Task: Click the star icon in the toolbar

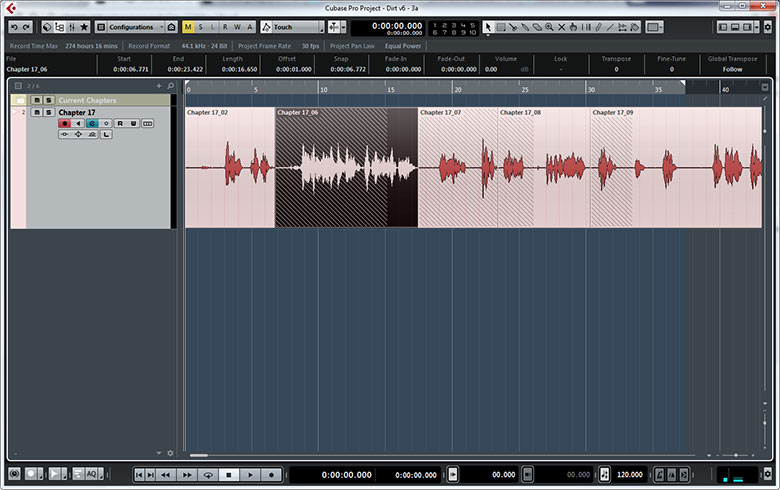Action: click(x=85, y=27)
